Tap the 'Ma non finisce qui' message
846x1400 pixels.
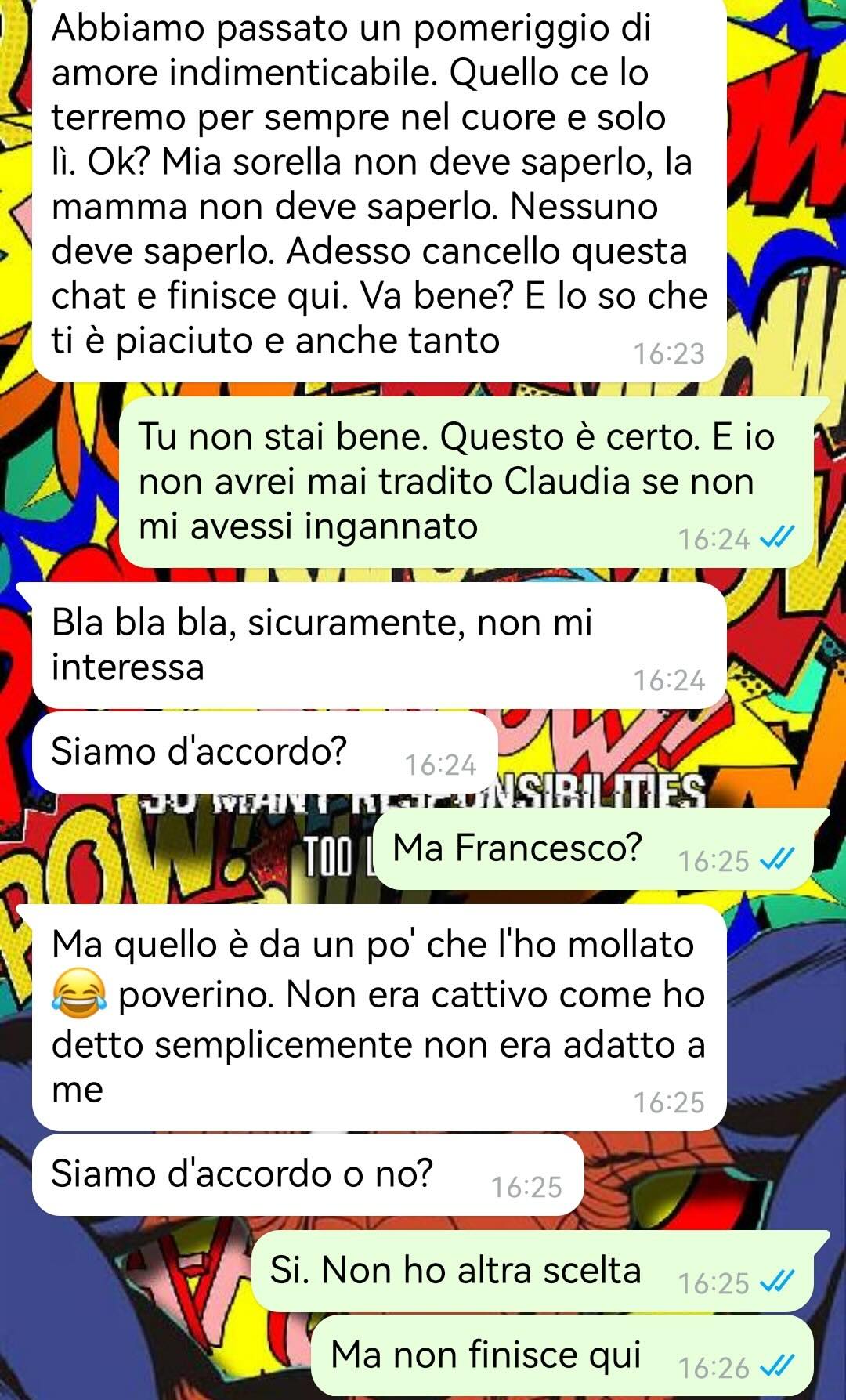click(564, 1355)
